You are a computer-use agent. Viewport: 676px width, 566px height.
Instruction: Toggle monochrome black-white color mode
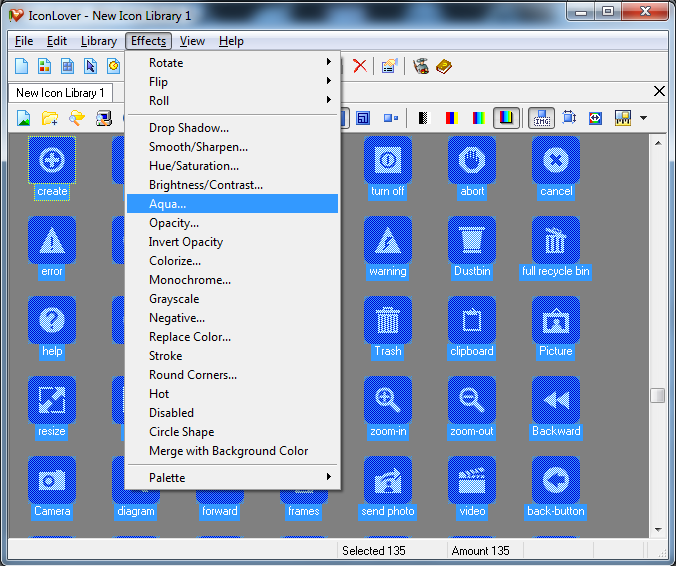[x=424, y=118]
